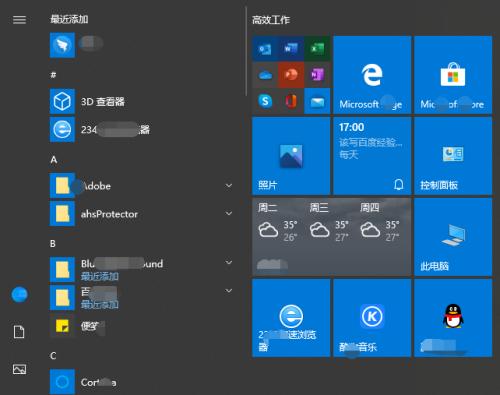This screenshot has height=395, width=500.
Task: Open the Microsoft Store tile
Action: 453,75
